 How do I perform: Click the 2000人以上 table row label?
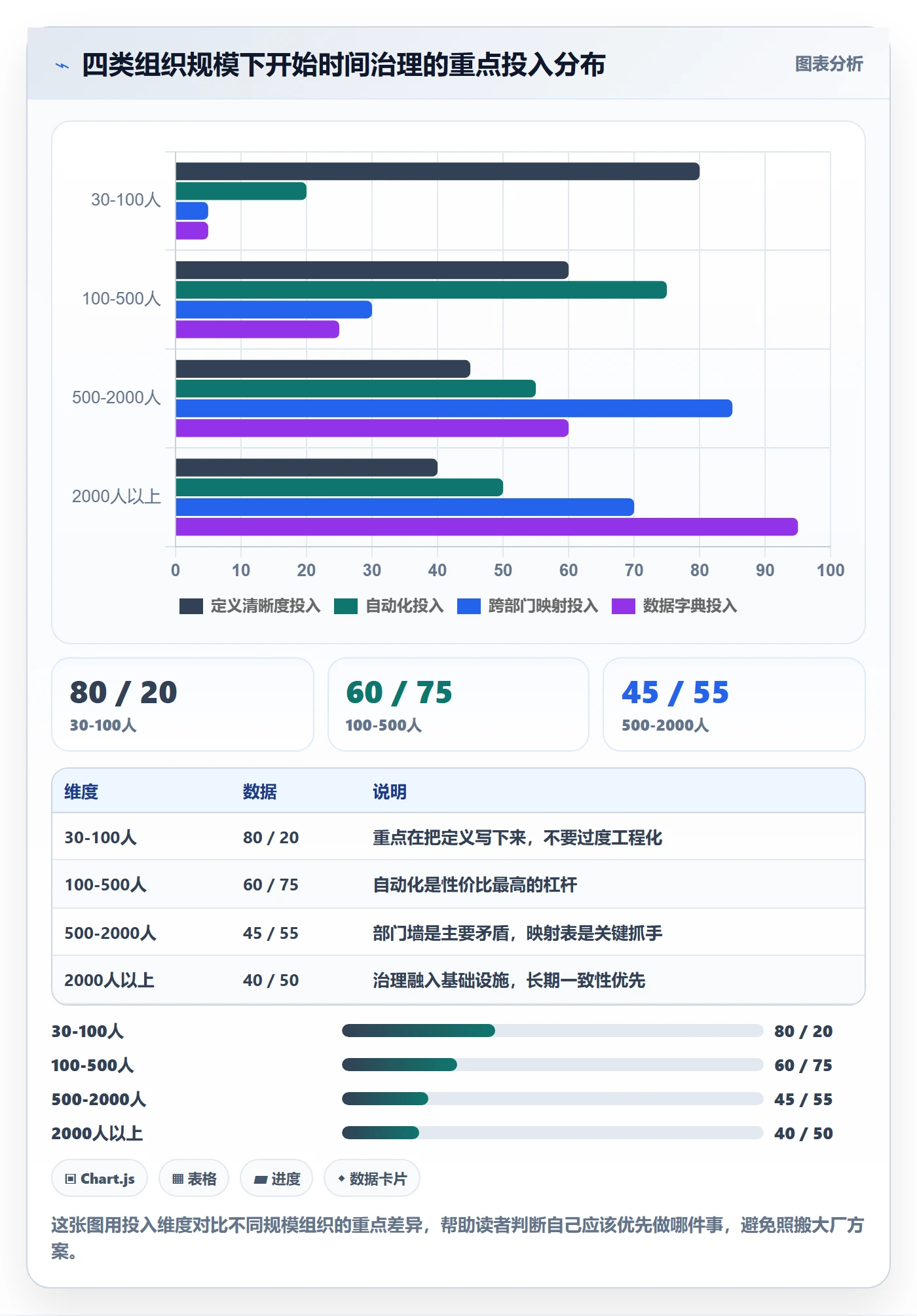click(x=109, y=980)
